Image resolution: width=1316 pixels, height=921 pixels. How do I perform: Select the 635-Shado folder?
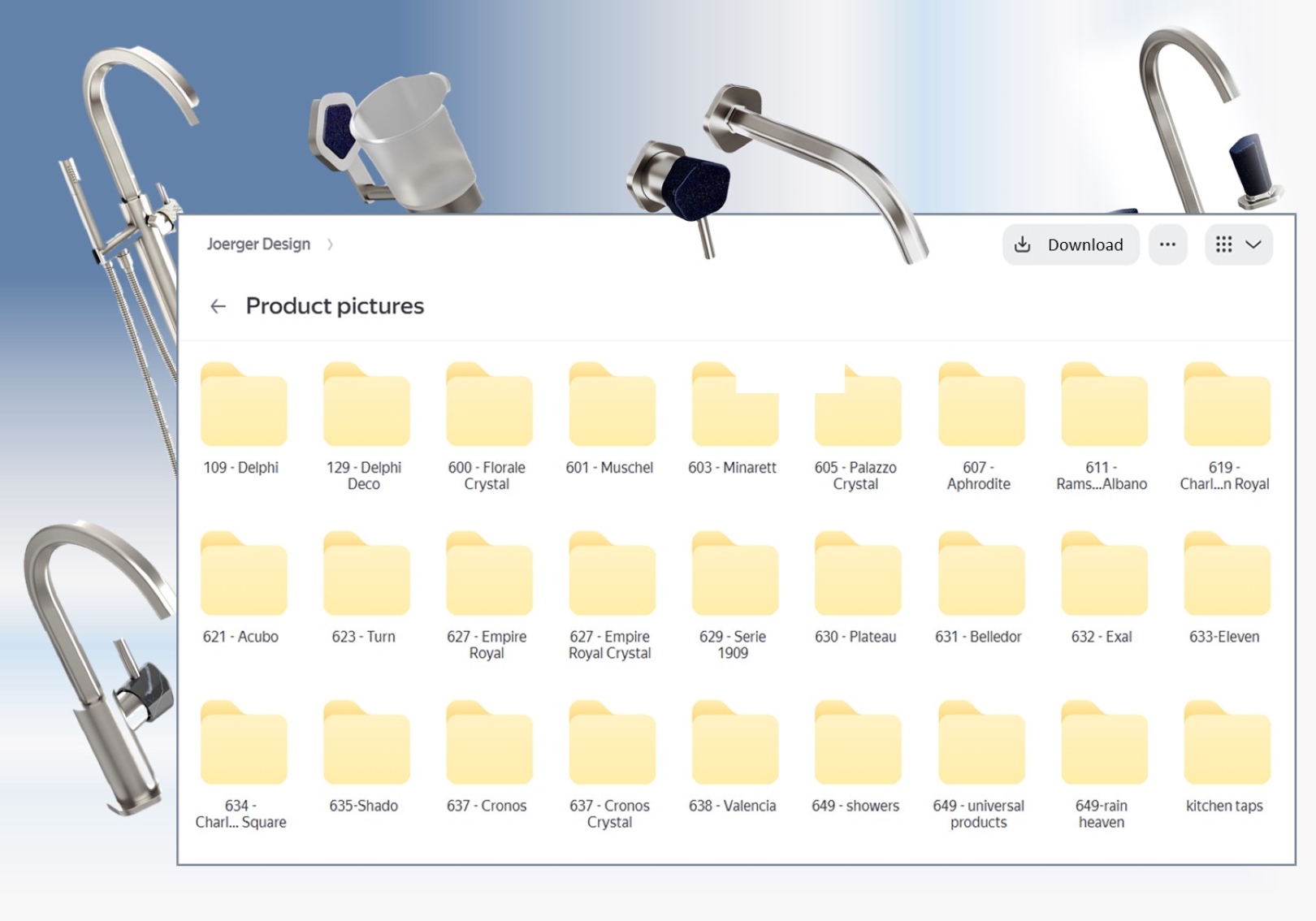(x=366, y=744)
